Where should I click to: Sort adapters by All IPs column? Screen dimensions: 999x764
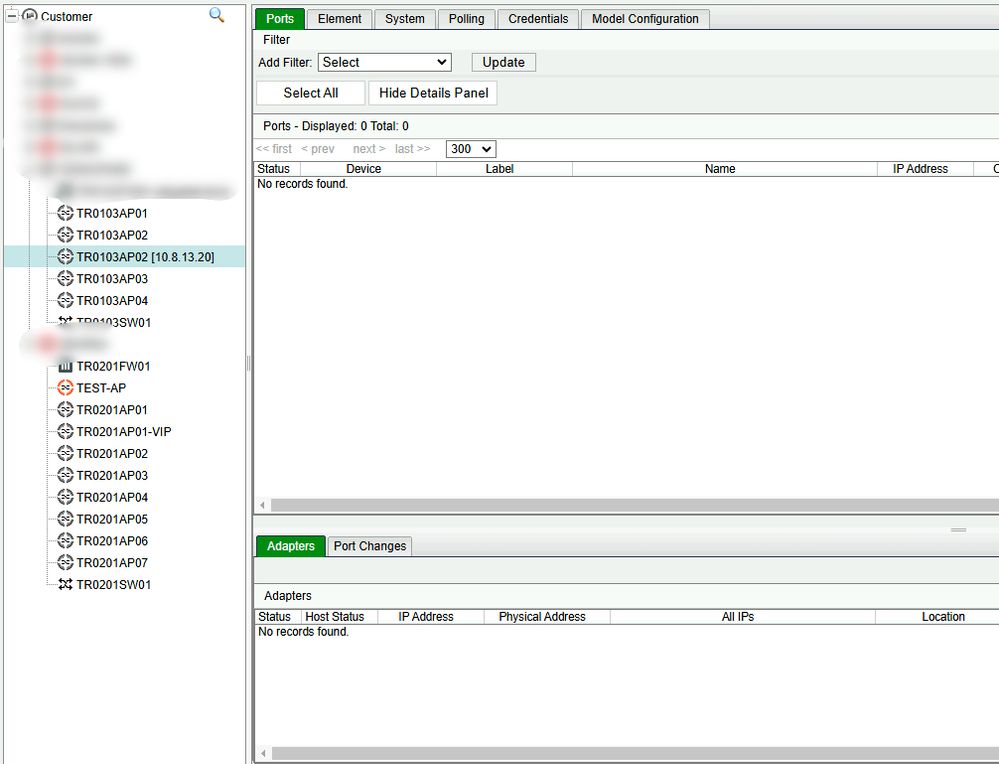point(742,617)
